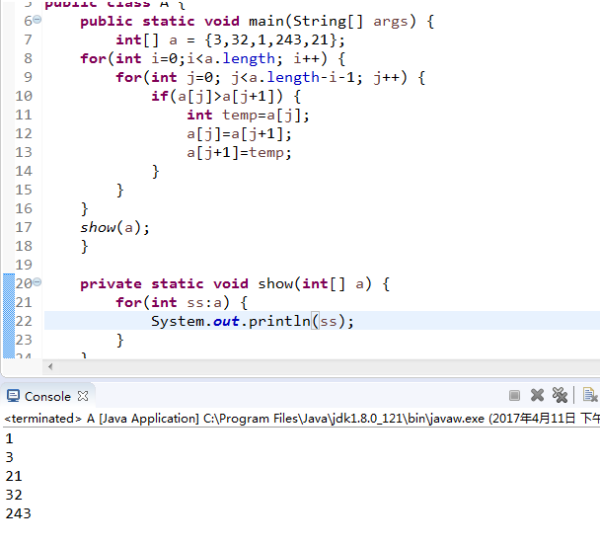Viewport: 600px width, 545px height.
Task: Click the 'int temp=a[j];' statement
Action: pyautogui.click(x=248, y=115)
